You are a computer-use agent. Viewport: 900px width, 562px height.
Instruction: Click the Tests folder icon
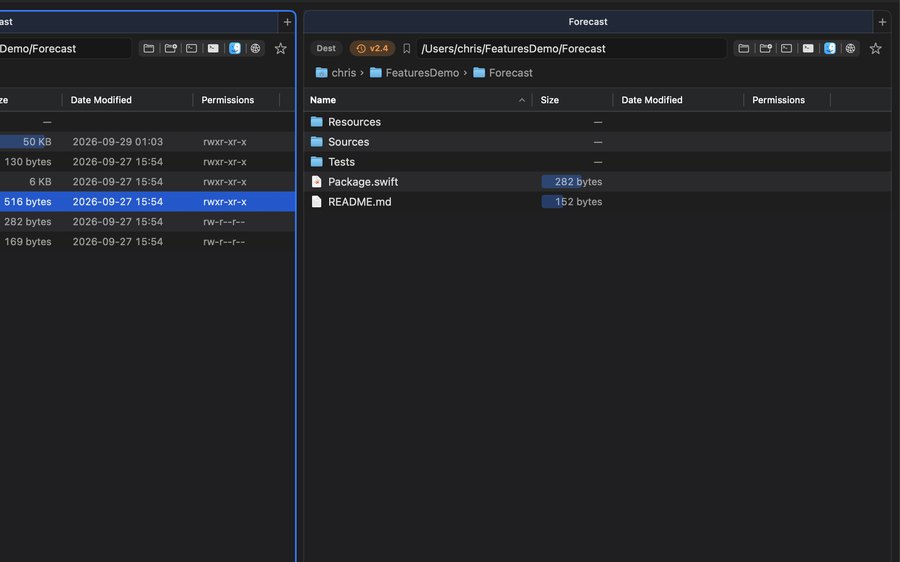[x=316, y=162]
